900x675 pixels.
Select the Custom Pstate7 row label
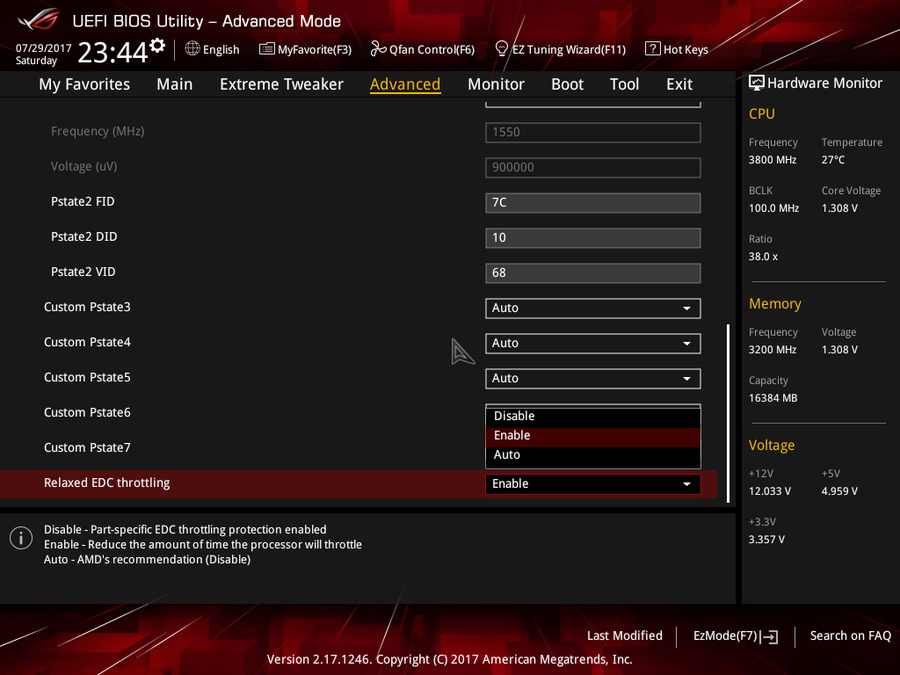tap(87, 448)
